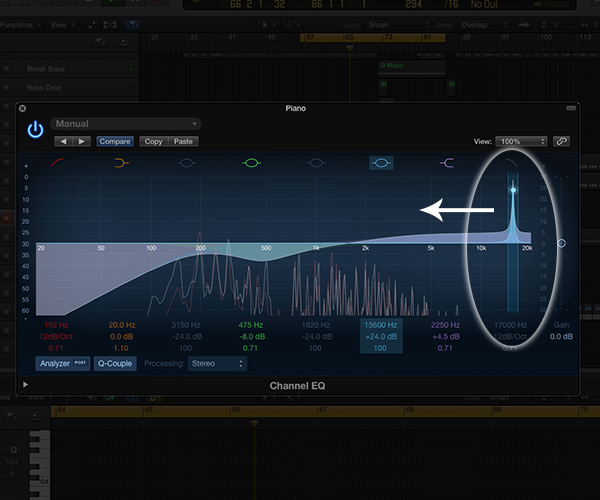
Task: Select the 20.0 Hz frequency value
Action: pos(122,325)
